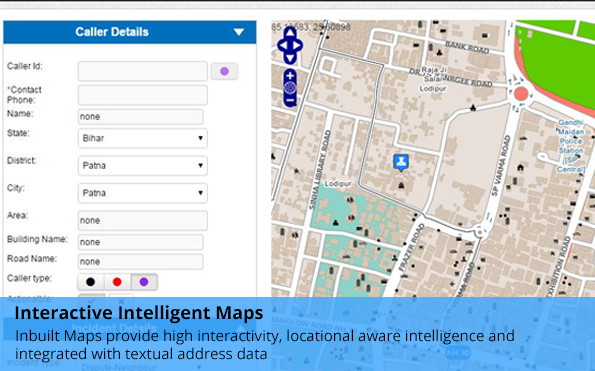Click the Name field showing none
The image size is (595, 371).
pyautogui.click(x=140, y=116)
